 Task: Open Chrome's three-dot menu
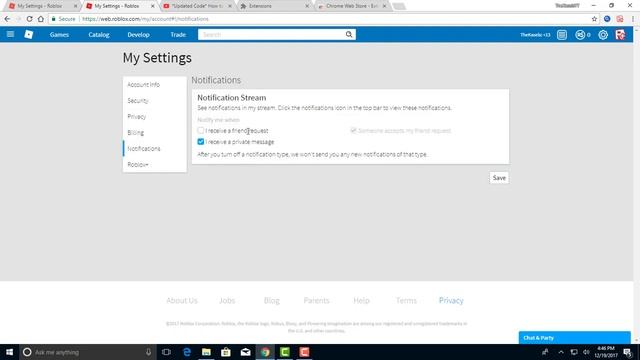[633, 19]
